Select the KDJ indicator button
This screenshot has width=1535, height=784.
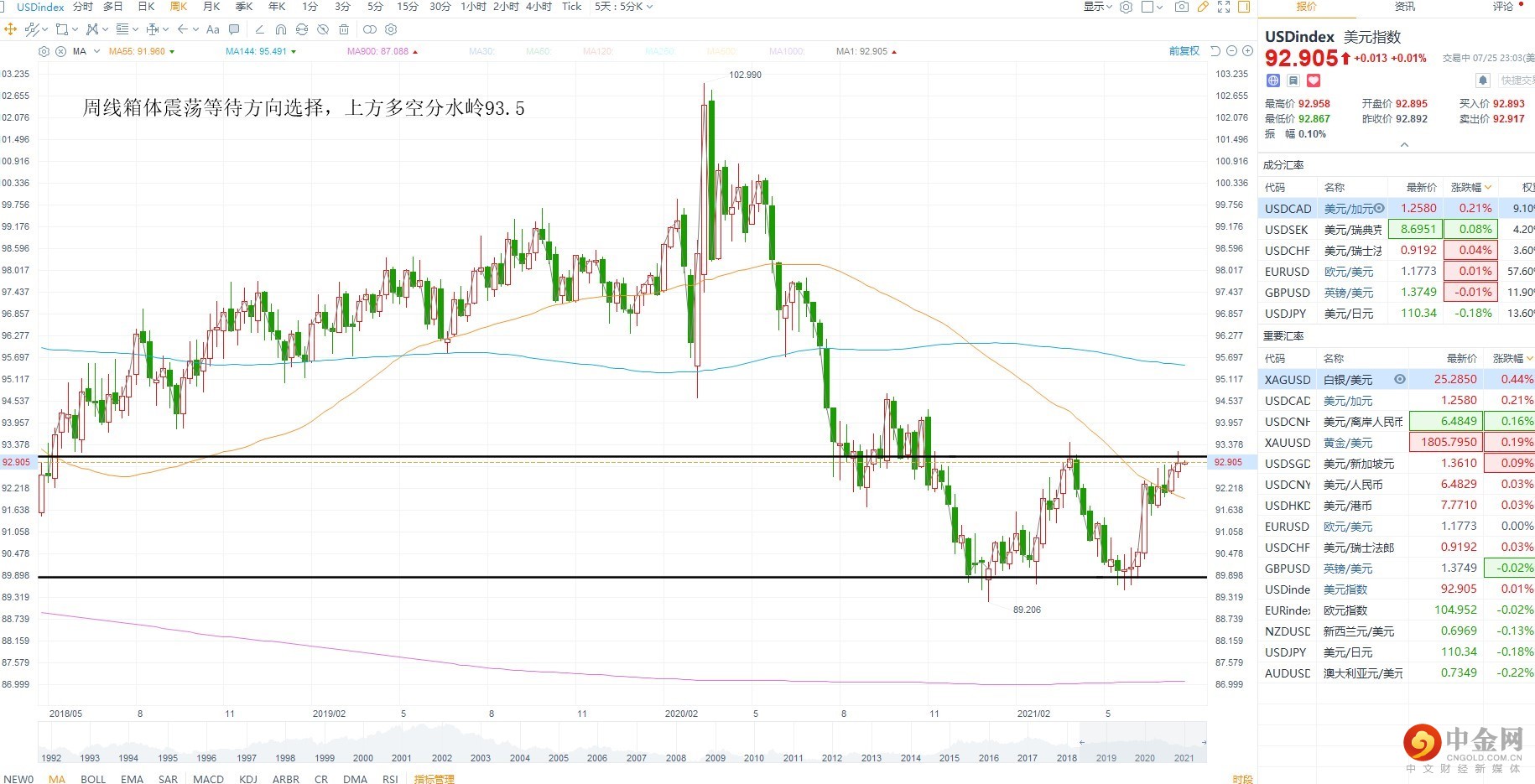pos(248,779)
